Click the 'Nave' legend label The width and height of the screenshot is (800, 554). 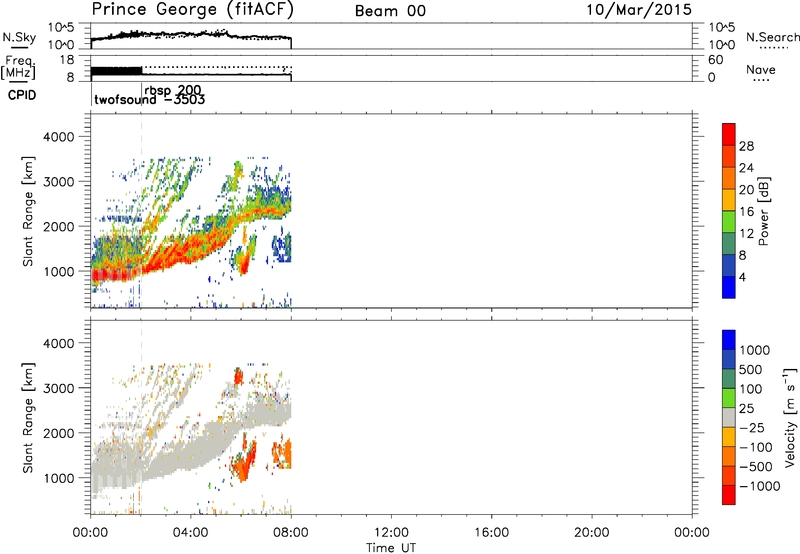point(761,69)
